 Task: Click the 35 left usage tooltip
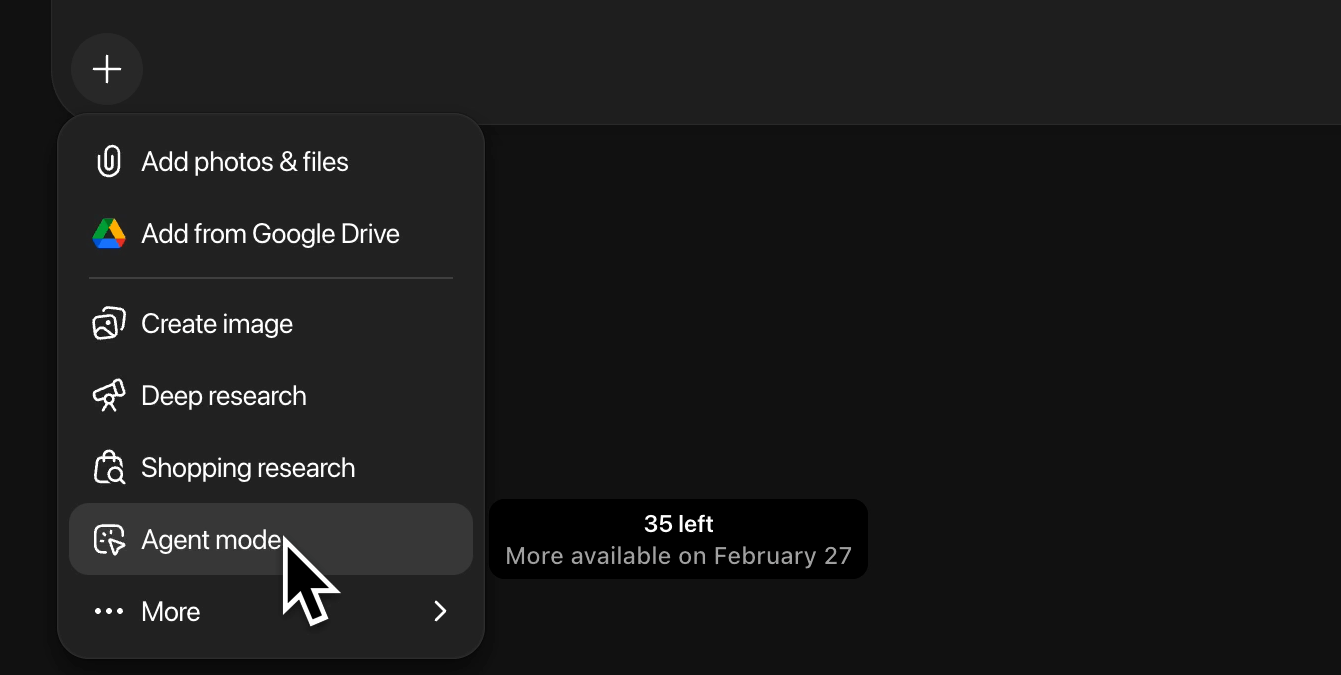pyautogui.click(x=678, y=539)
